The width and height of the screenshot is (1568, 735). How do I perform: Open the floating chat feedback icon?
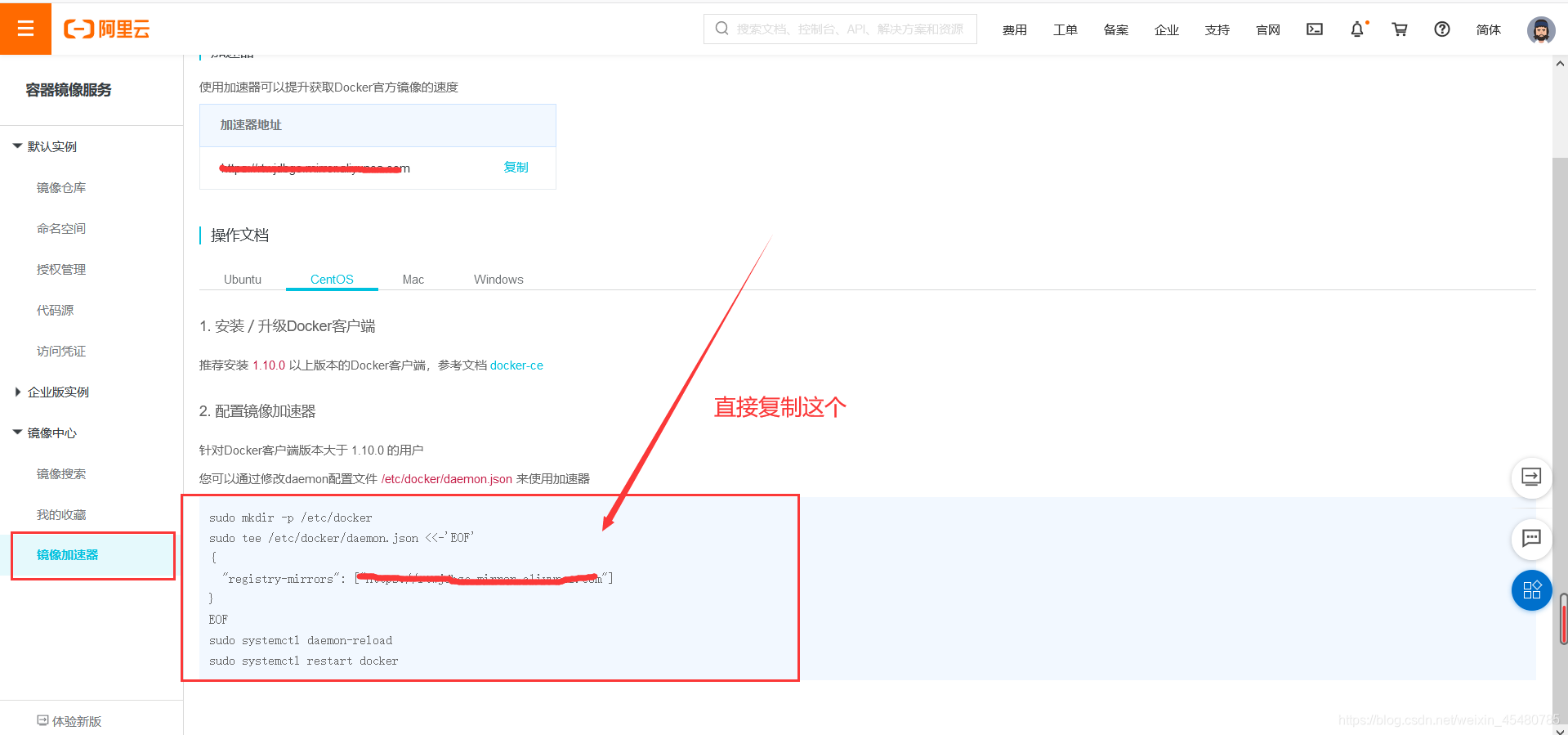(x=1531, y=538)
